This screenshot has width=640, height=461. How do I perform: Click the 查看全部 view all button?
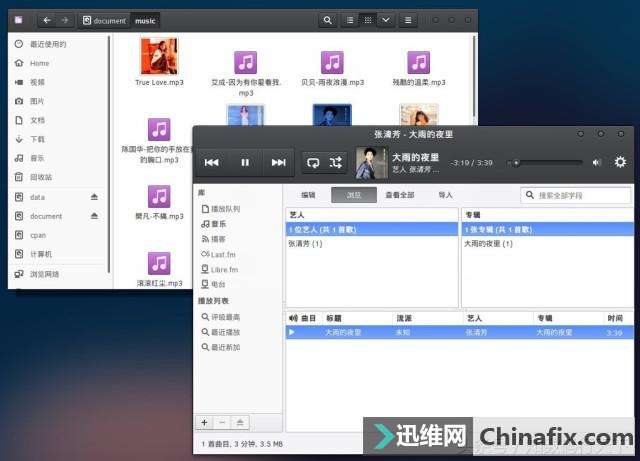coord(400,195)
